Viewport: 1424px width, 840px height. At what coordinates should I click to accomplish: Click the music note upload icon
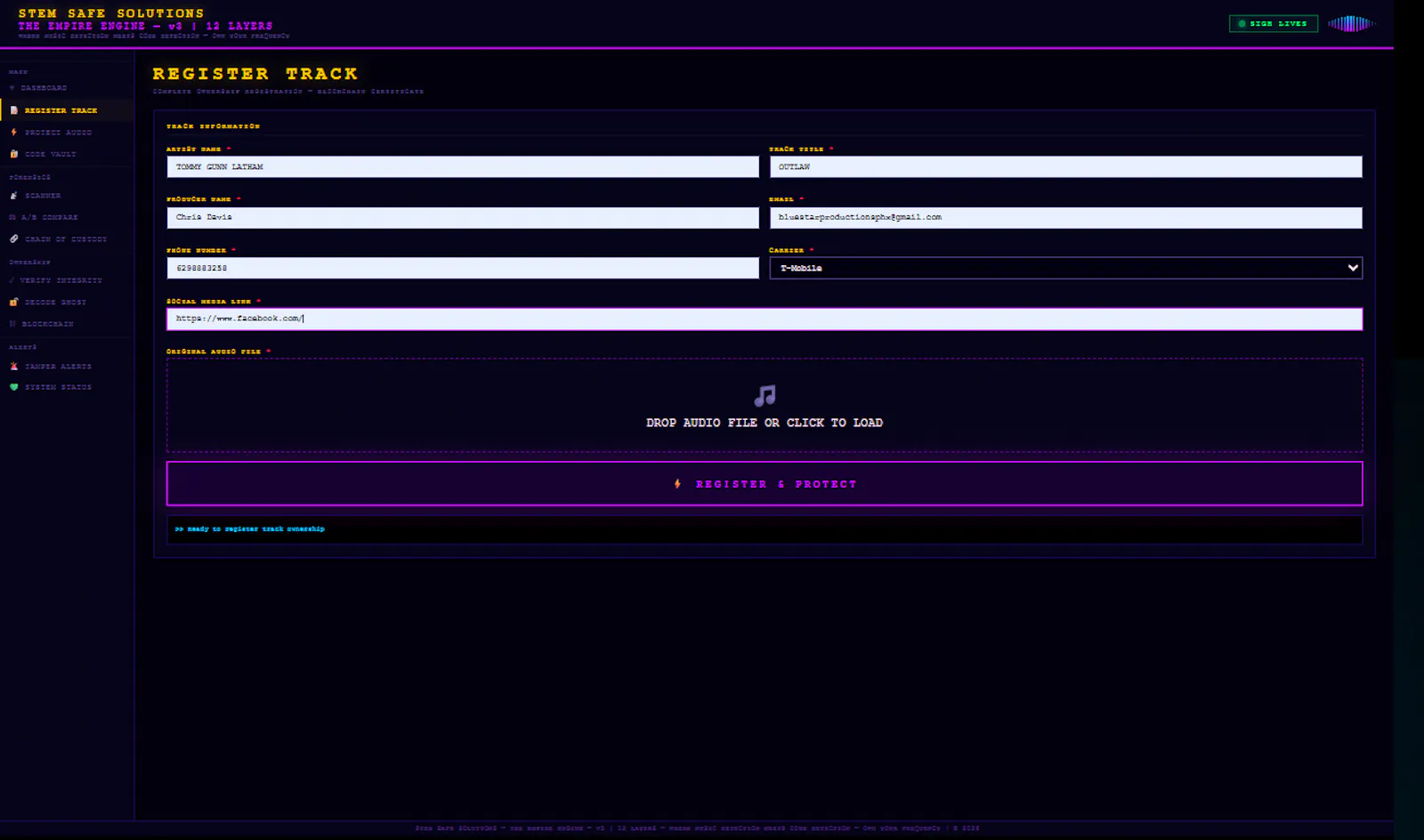(x=765, y=395)
